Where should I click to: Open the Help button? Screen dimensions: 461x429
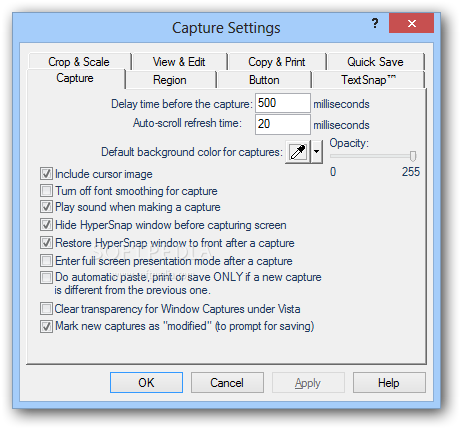pyautogui.click(x=389, y=382)
